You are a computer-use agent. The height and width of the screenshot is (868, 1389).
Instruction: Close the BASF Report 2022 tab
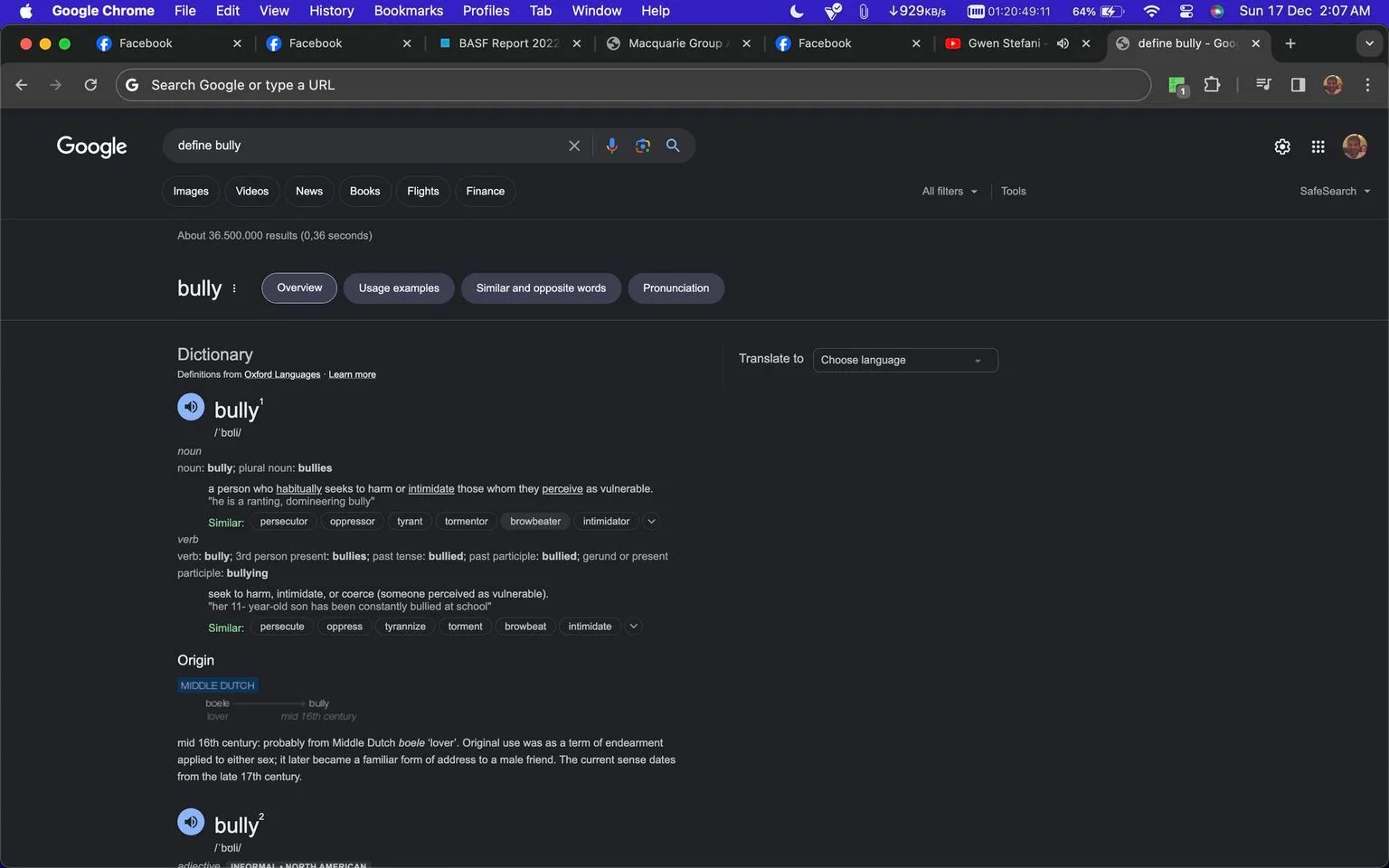(577, 43)
